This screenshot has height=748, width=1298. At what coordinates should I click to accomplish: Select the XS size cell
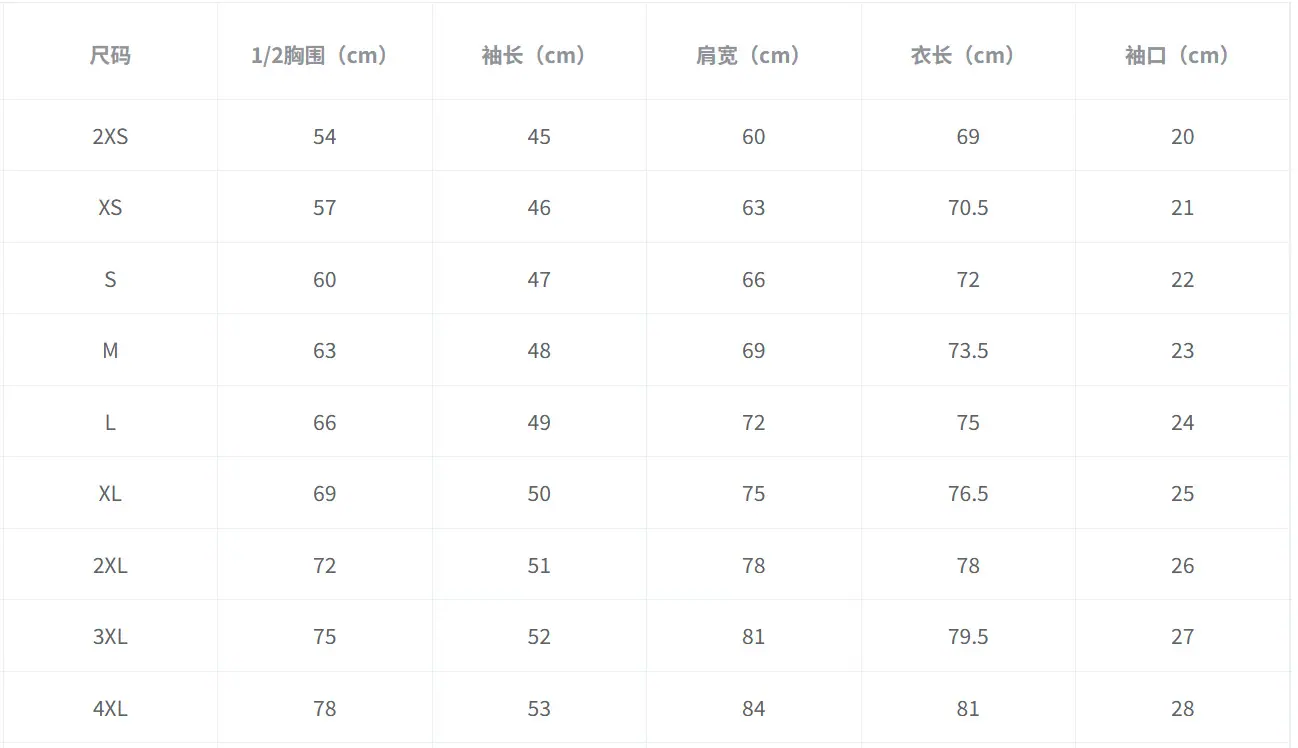[x=110, y=208]
